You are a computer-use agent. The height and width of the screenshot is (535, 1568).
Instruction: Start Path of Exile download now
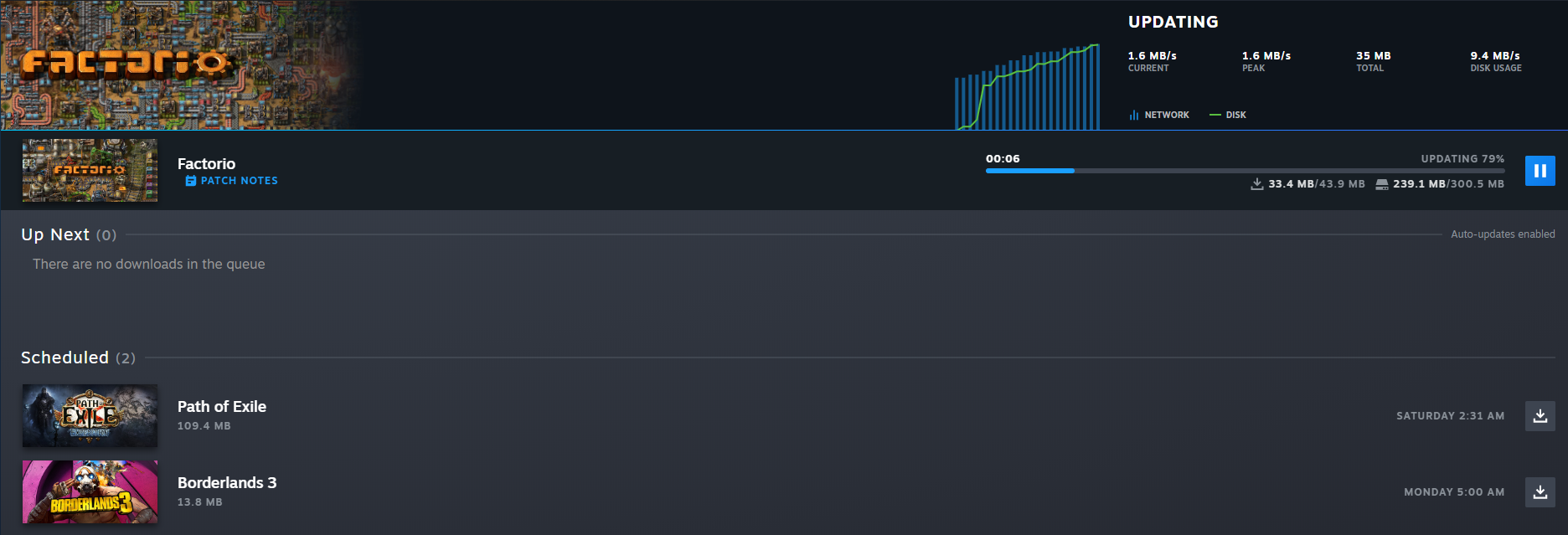1540,416
